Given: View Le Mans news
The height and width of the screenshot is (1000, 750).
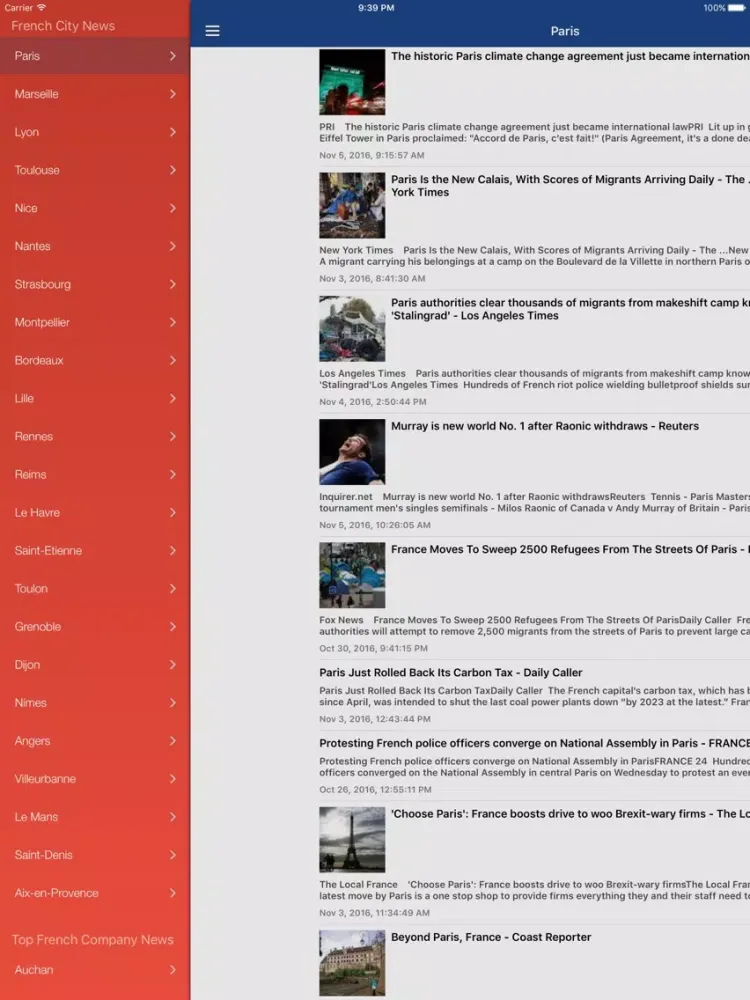Looking at the screenshot, I should coord(95,817).
